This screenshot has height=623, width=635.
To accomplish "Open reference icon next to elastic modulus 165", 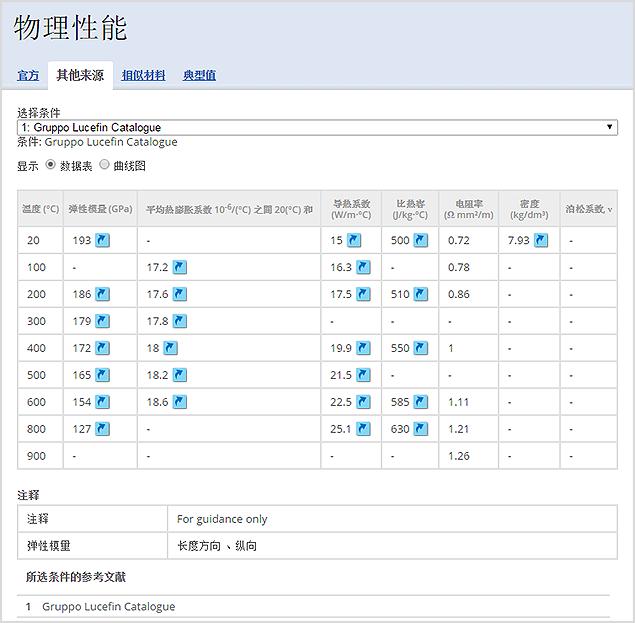I will [102, 375].
